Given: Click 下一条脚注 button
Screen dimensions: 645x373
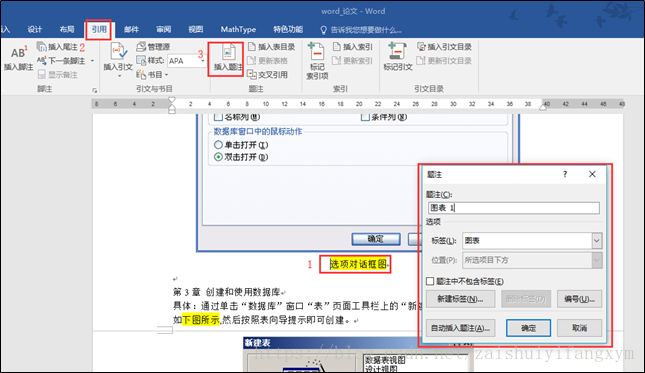Looking at the screenshot, I should [x=61, y=61].
